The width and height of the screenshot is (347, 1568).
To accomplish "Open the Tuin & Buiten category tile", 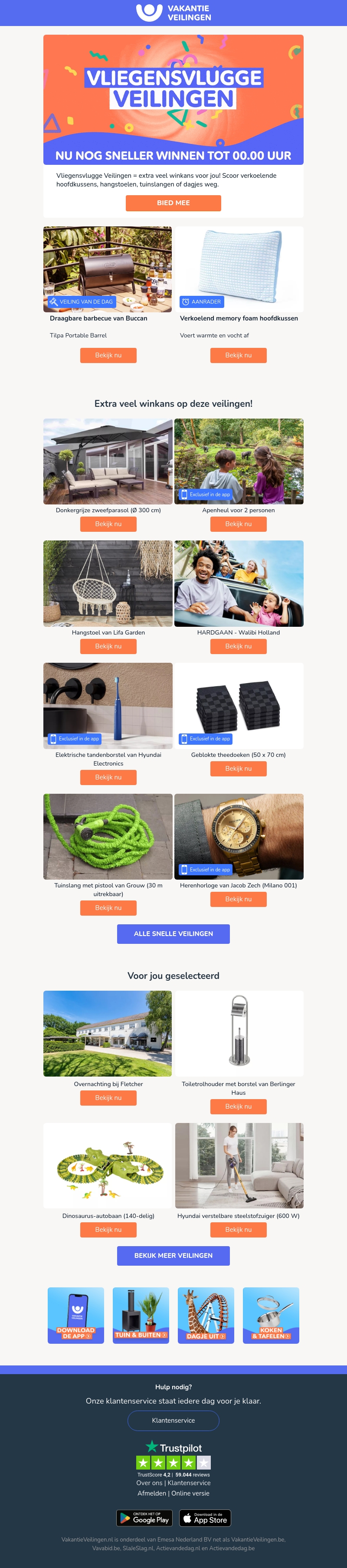I will coord(141,1315).
